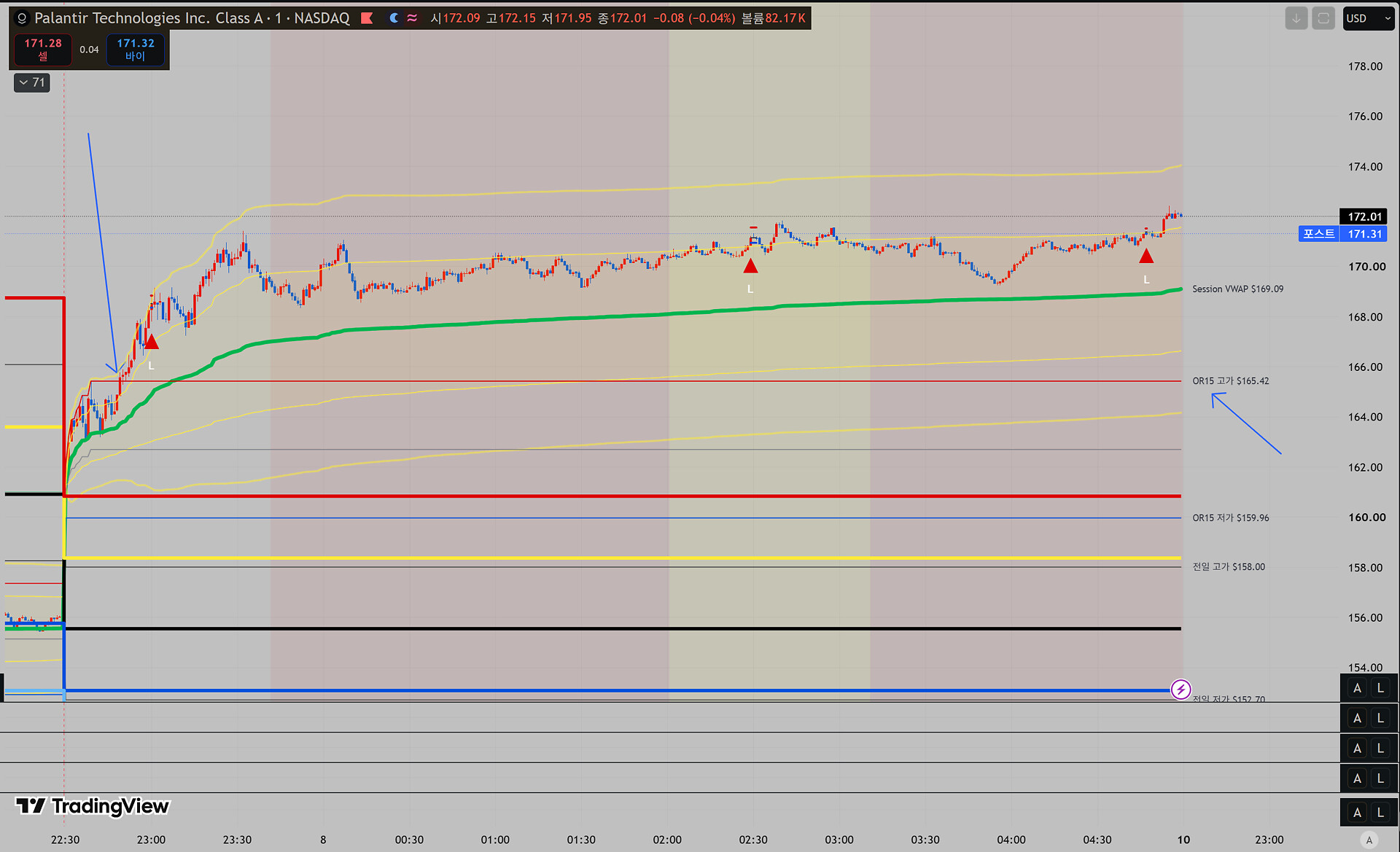Click the OR15 고가 $165.42 label
Screen dimensions: 1400x852
coord(1231,380)
